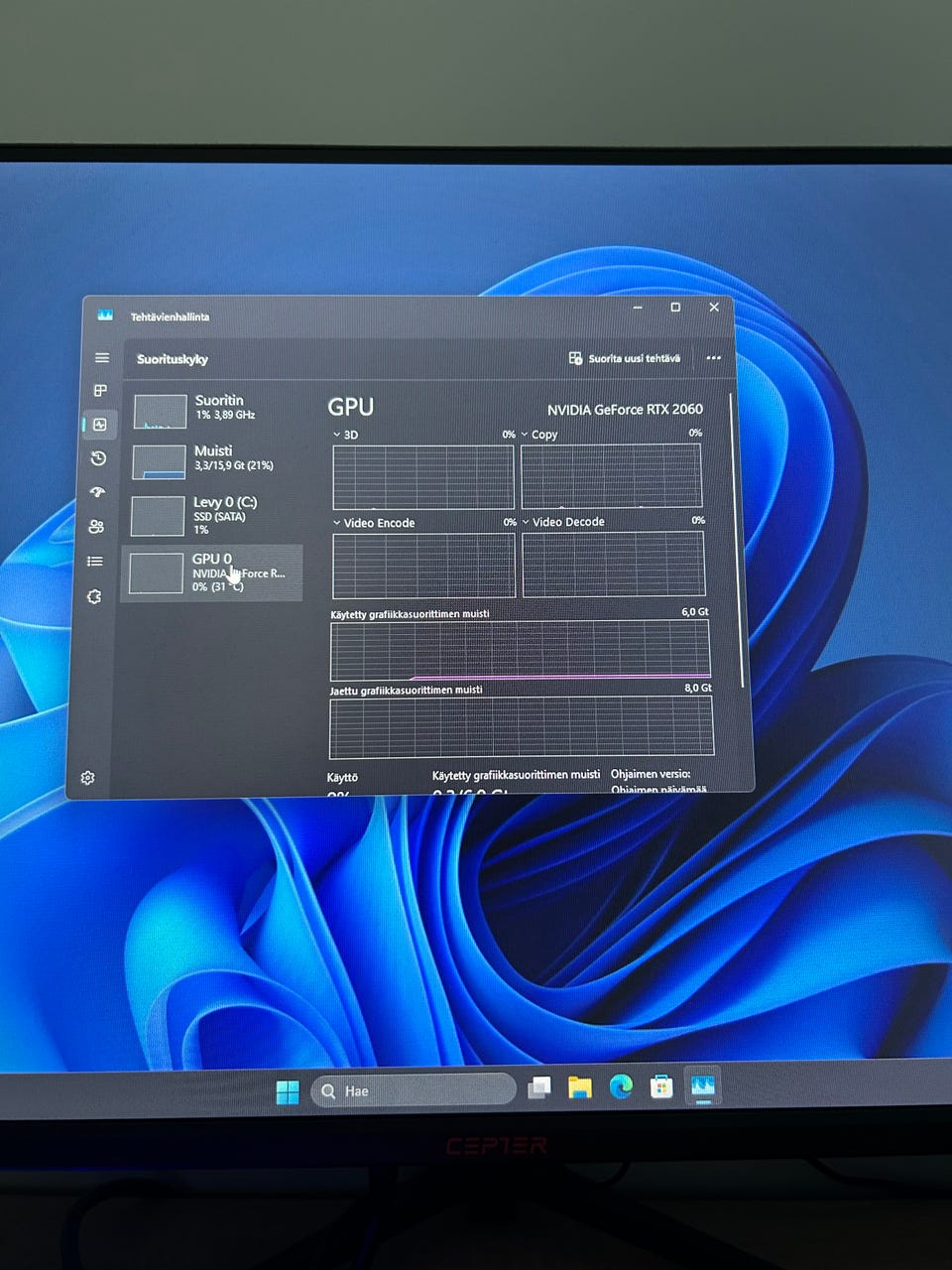Open the Startup apps gauge icon
Screen dimensions: 952x1270
(x=97, y=492)
